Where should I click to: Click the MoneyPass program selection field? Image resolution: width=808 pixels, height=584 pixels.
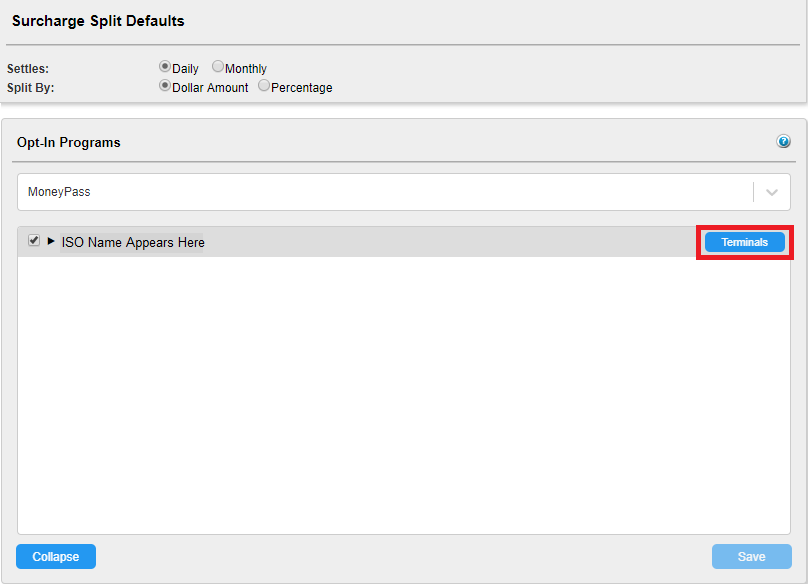[x=403, y=192]
